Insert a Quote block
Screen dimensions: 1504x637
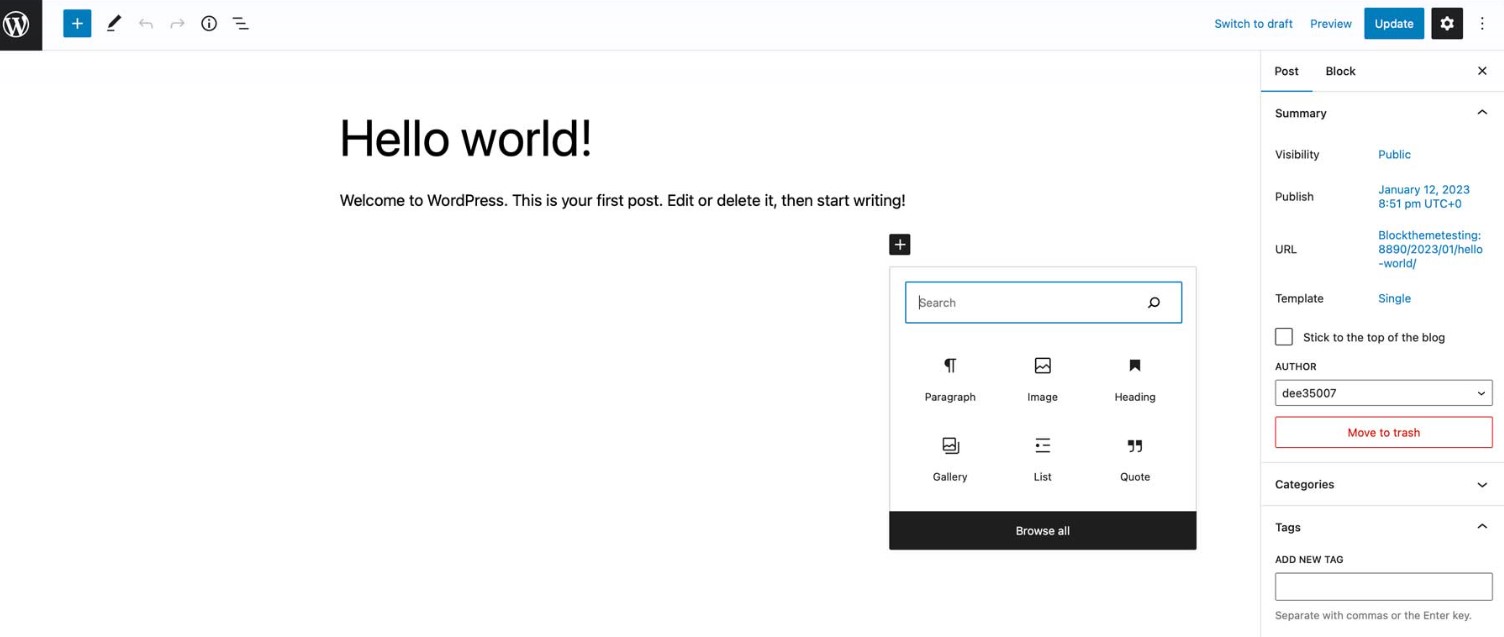[1135, 460]
